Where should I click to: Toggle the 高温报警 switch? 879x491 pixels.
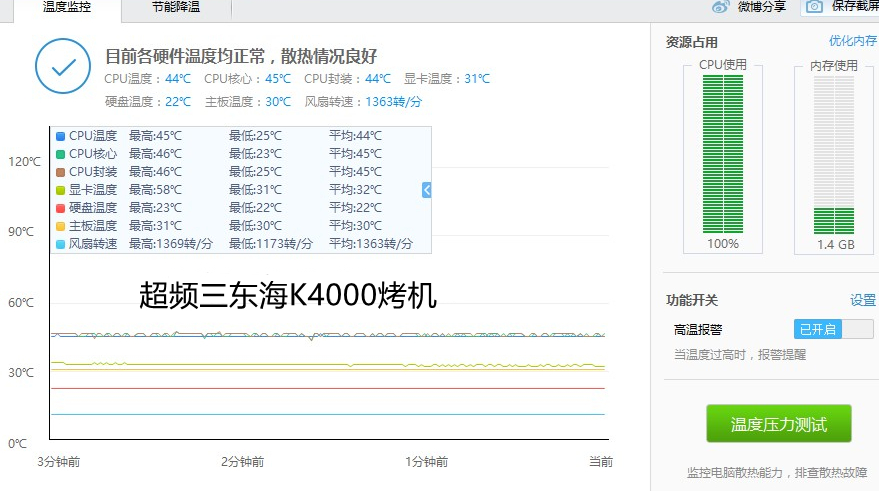click(834, 329)
